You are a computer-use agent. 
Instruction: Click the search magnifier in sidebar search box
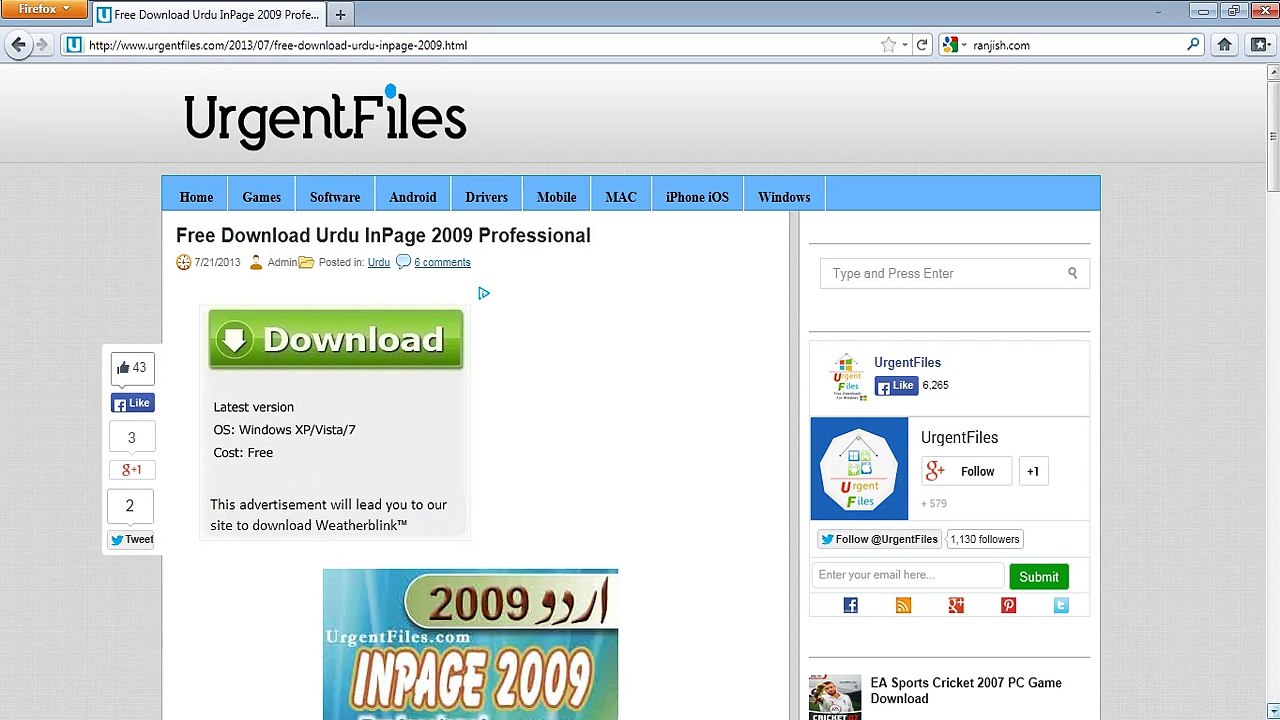pos(1072,273)
